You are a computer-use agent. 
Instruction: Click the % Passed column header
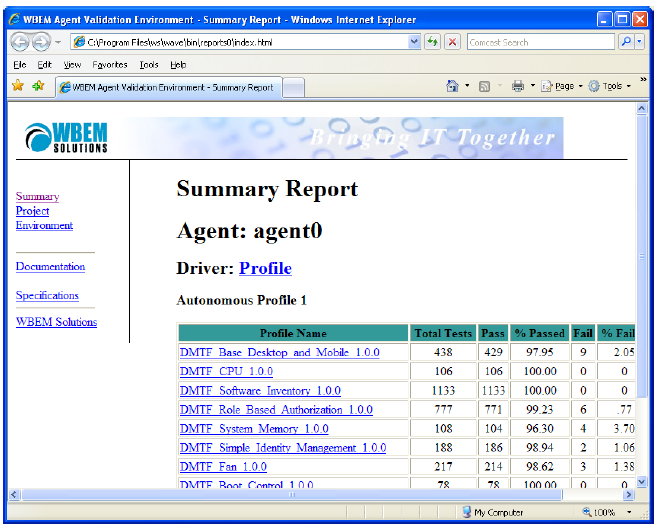pyautogui.click(x=540, y=333)
